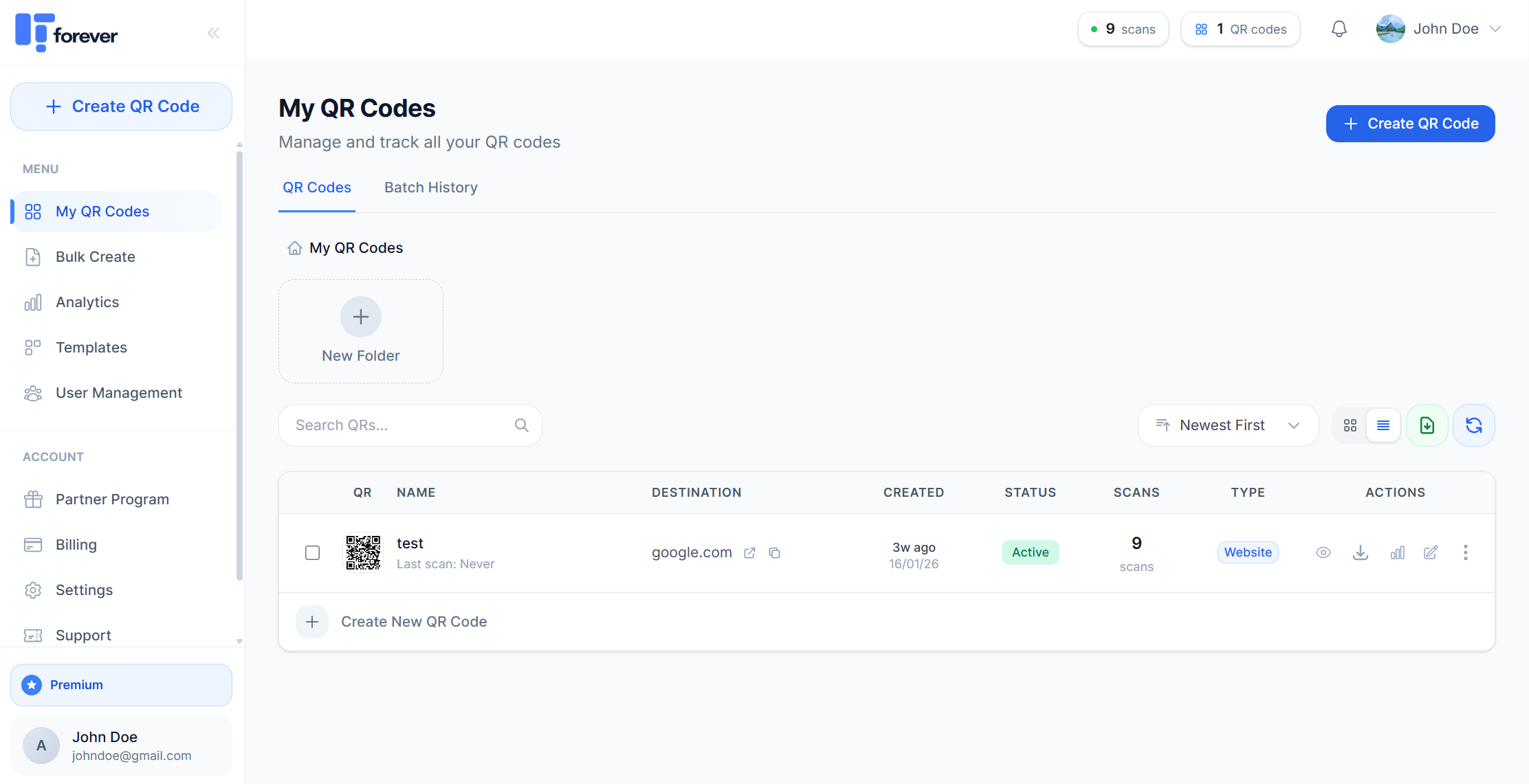Image resolution: width=1529 pixels, height=784 pixels.
Task: Open google.com destination in new window
Action: coord(749,552)
